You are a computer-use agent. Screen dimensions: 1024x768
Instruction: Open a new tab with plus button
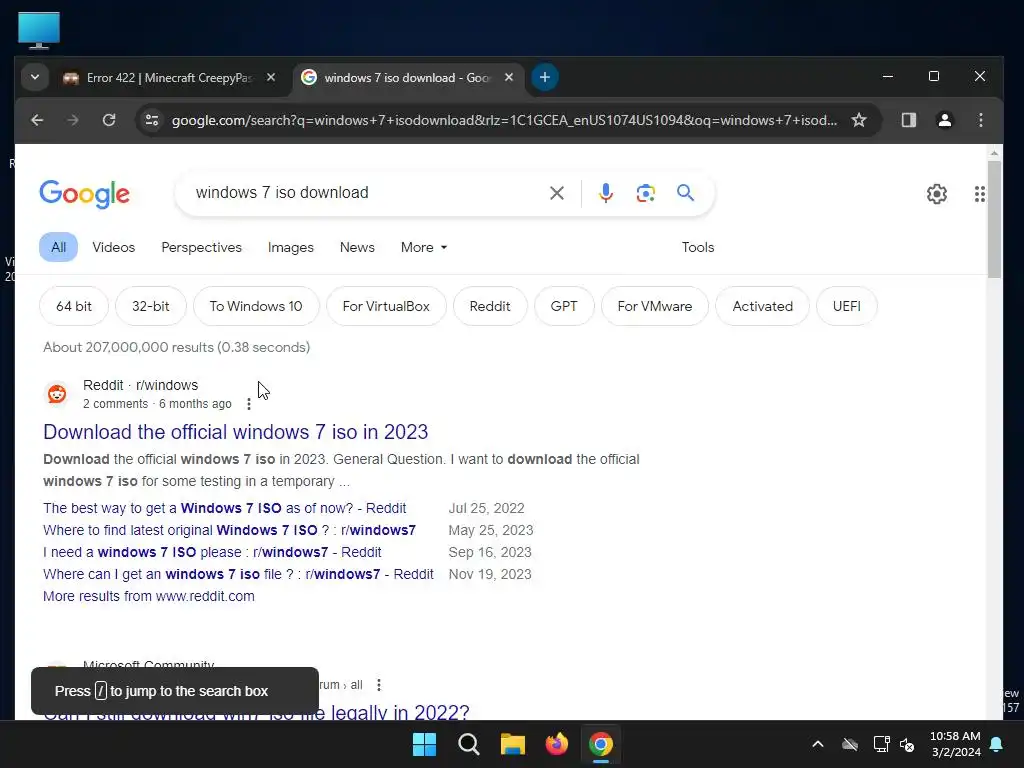(545, 77)
